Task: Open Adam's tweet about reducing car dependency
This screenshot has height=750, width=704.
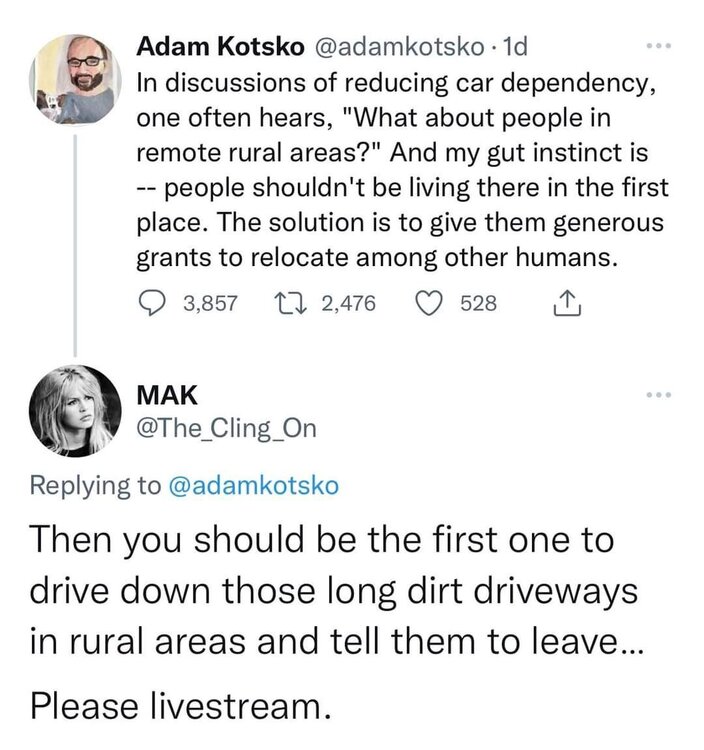Action: click(x=400, y=170)
